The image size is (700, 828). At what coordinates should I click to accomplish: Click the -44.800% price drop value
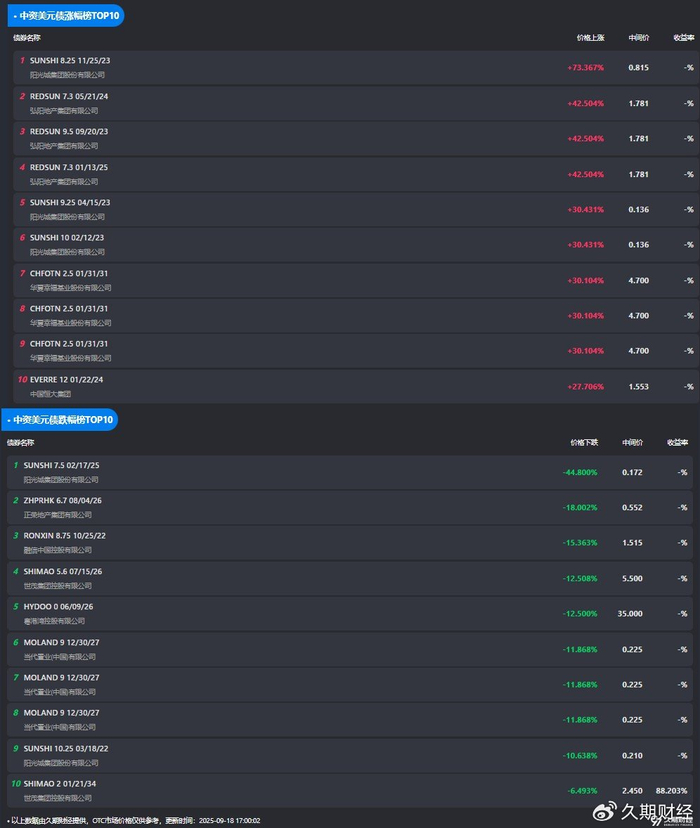point(580,472)
